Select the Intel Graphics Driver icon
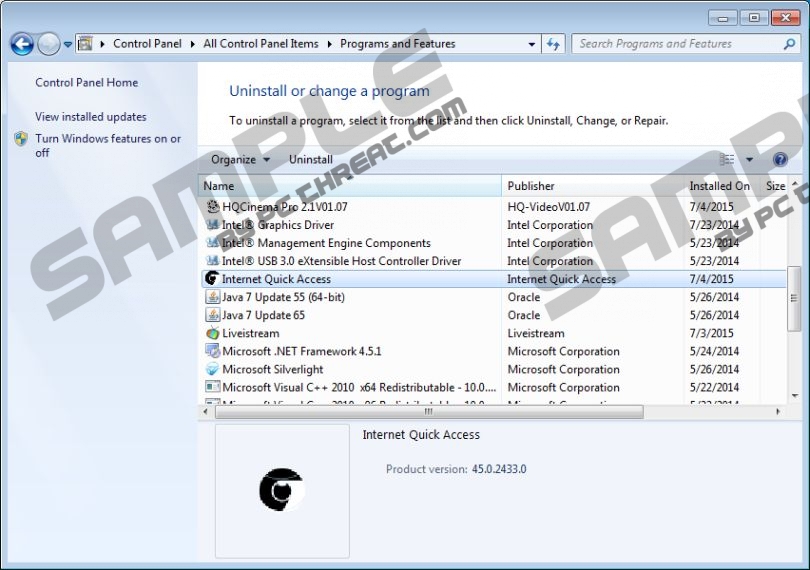This screenshot has height=570, width=810. [212, 225]
